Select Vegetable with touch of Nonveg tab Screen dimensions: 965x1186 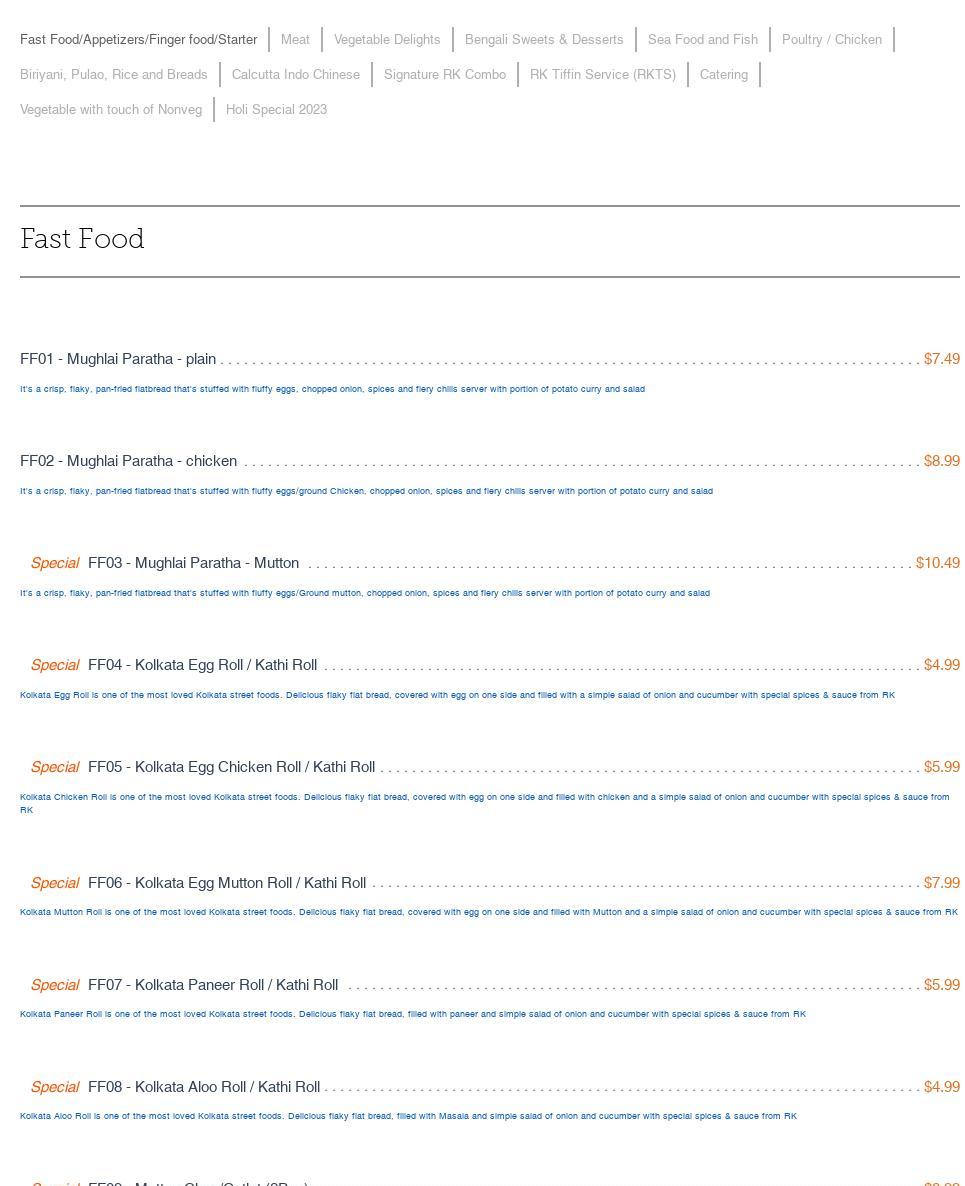[111, 110]
